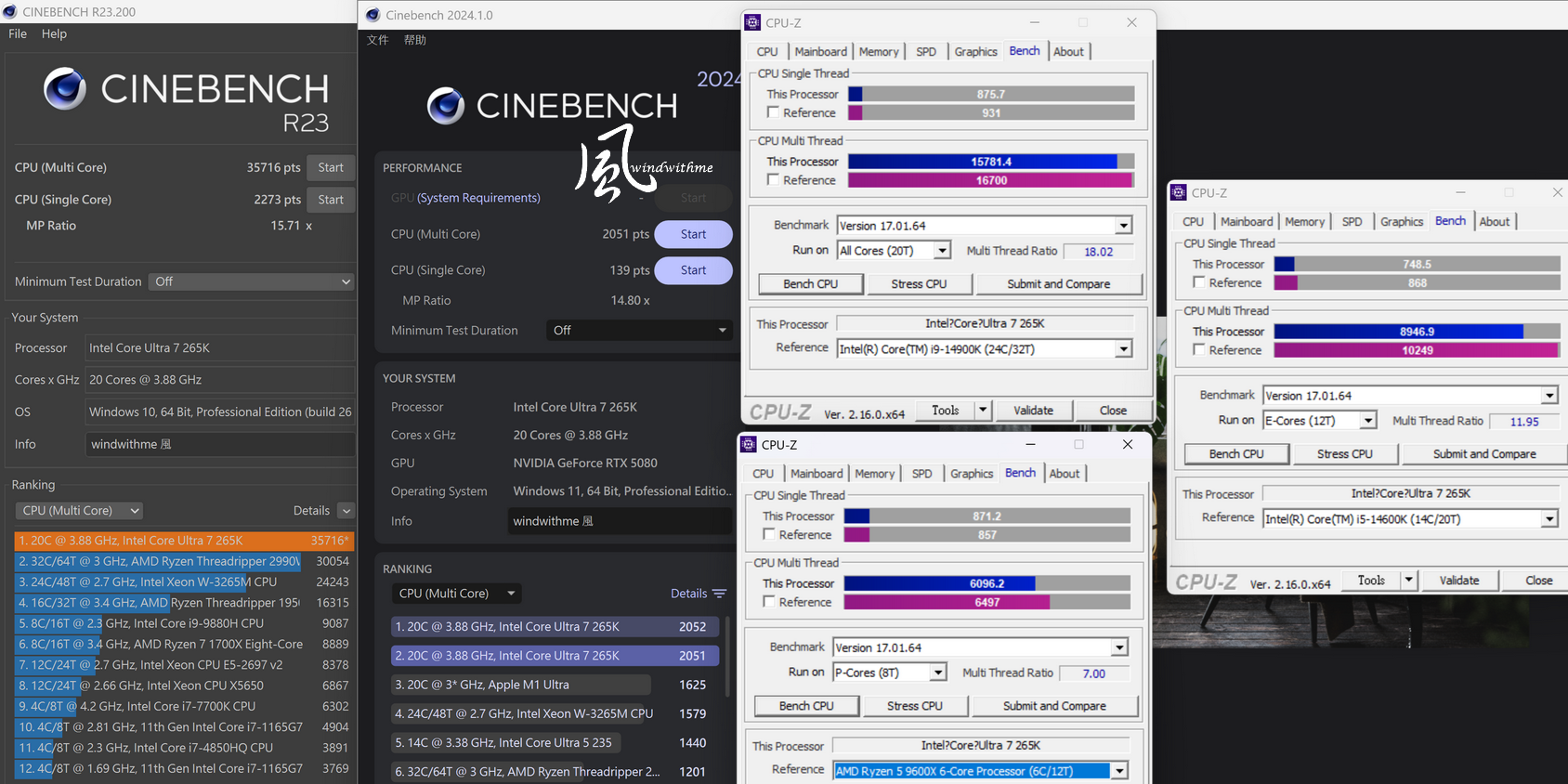Click the Info text field in Cinebench R23

tap(220, 444)
